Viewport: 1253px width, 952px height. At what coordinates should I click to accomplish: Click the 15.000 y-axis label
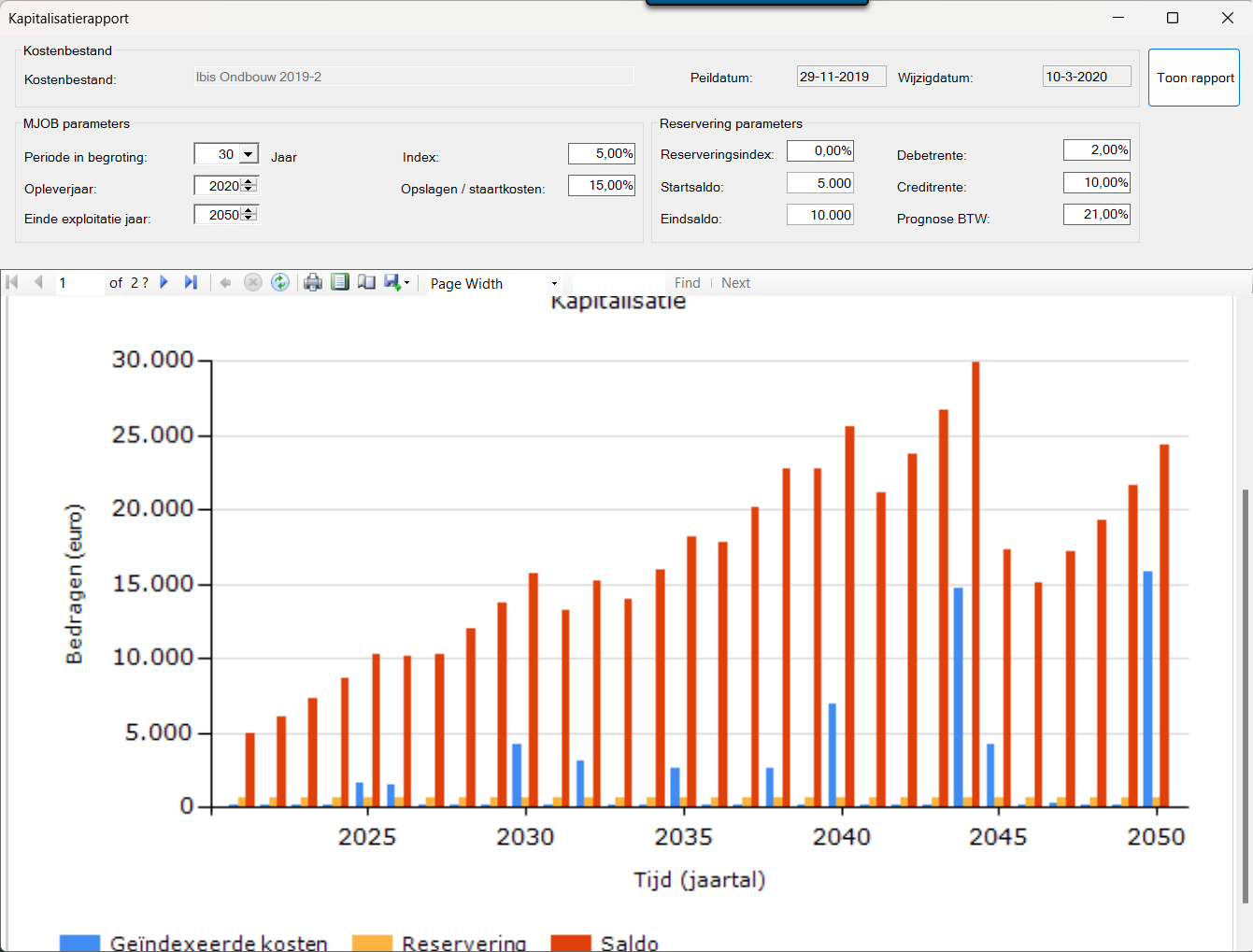[152, 584]
